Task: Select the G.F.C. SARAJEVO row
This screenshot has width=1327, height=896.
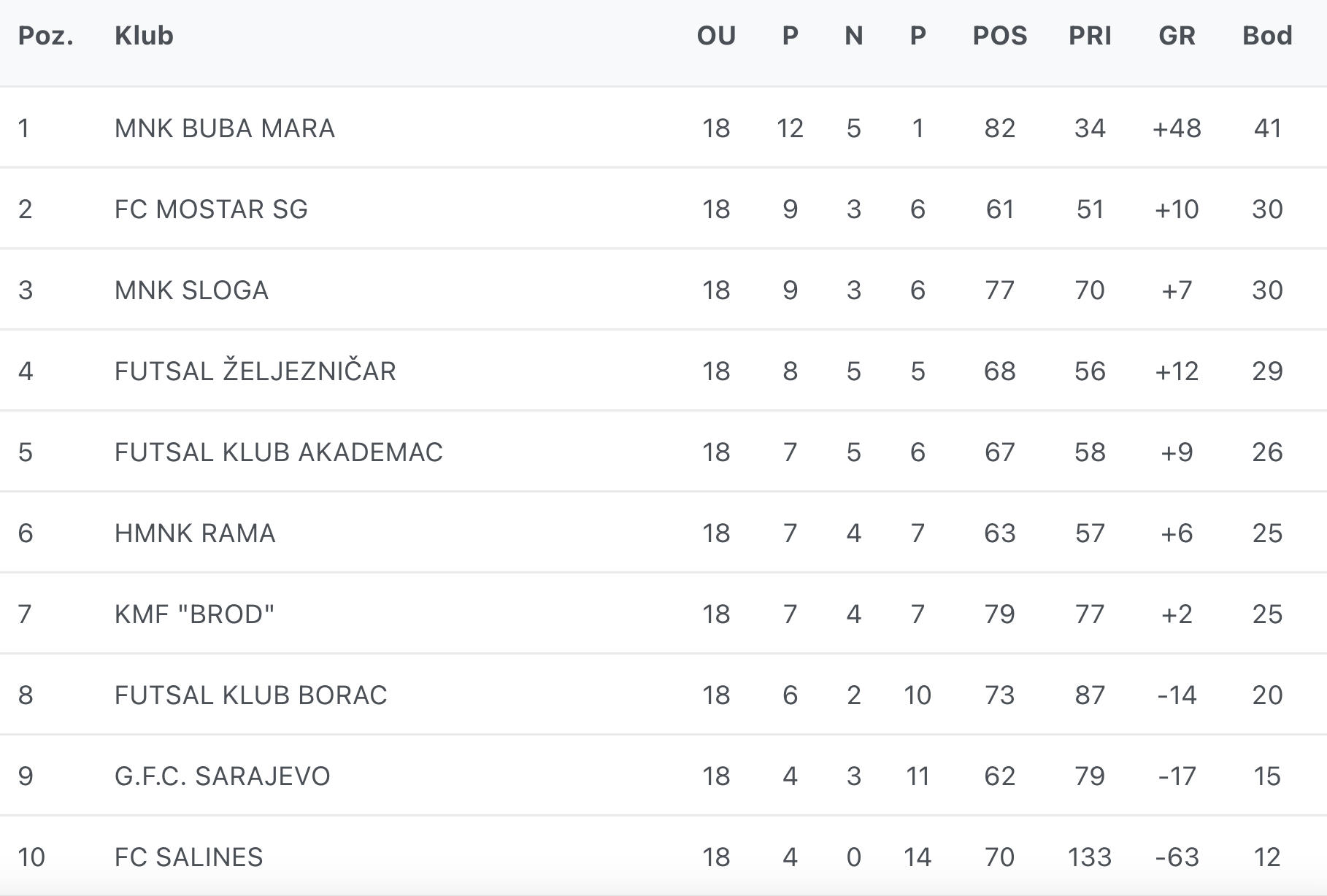Action: point(222,776)
